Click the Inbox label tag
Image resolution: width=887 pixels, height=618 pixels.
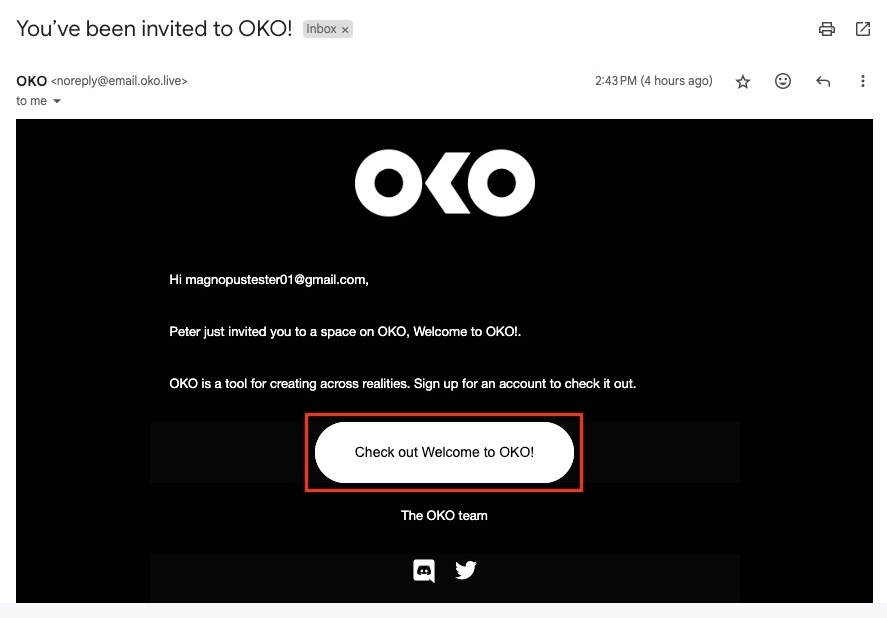321,29
